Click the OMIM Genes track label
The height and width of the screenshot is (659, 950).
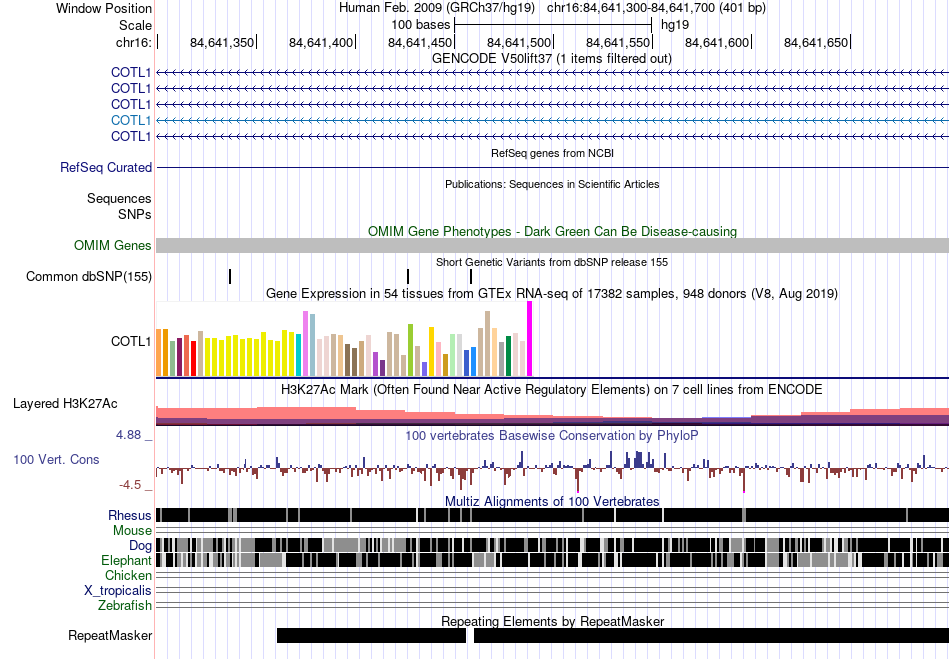click(113, 245)
